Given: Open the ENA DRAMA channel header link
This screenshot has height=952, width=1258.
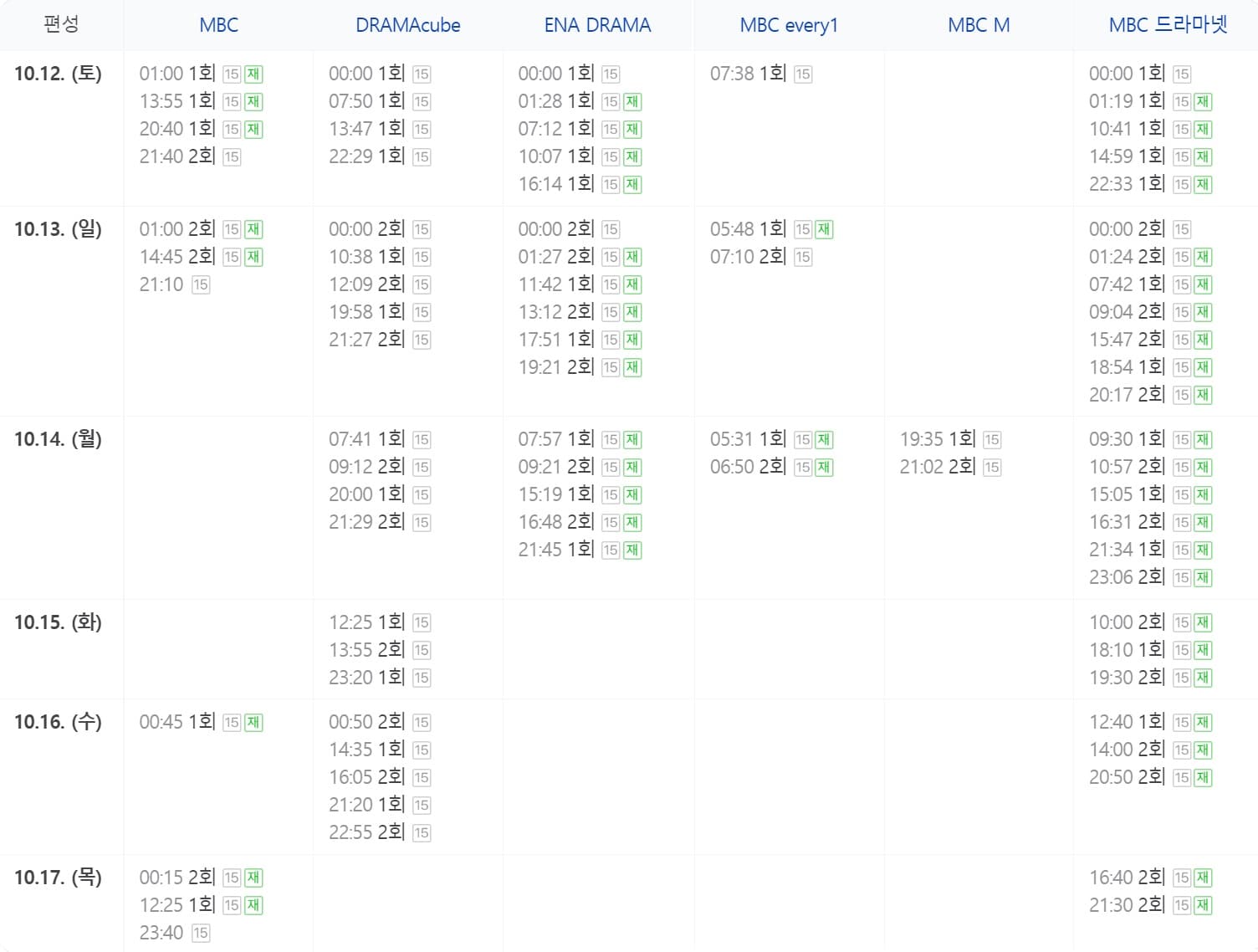Looking at the screenshot, I should (x=597, y=25).
